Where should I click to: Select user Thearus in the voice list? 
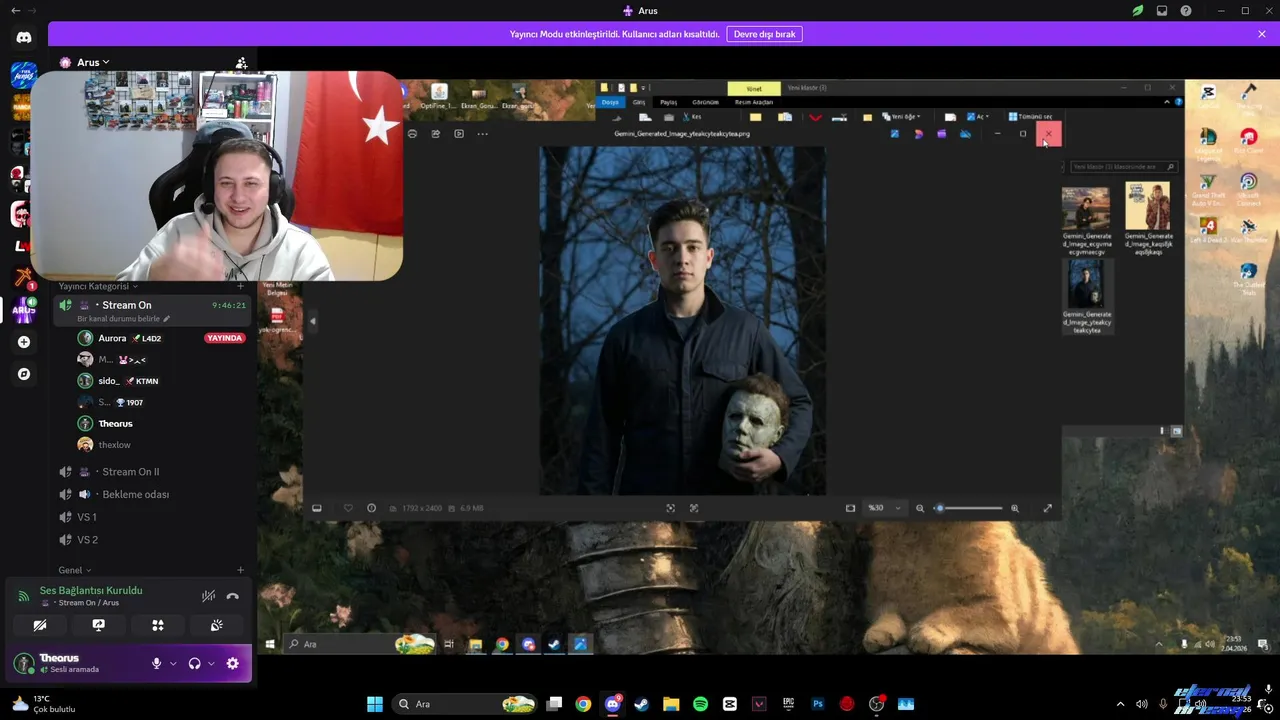115,424
